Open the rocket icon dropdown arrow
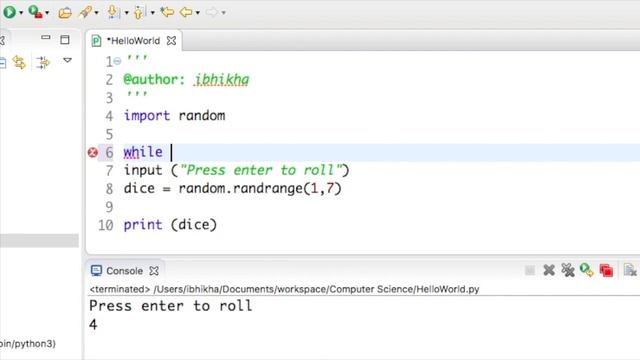640x360 pixels. [96, 13]
